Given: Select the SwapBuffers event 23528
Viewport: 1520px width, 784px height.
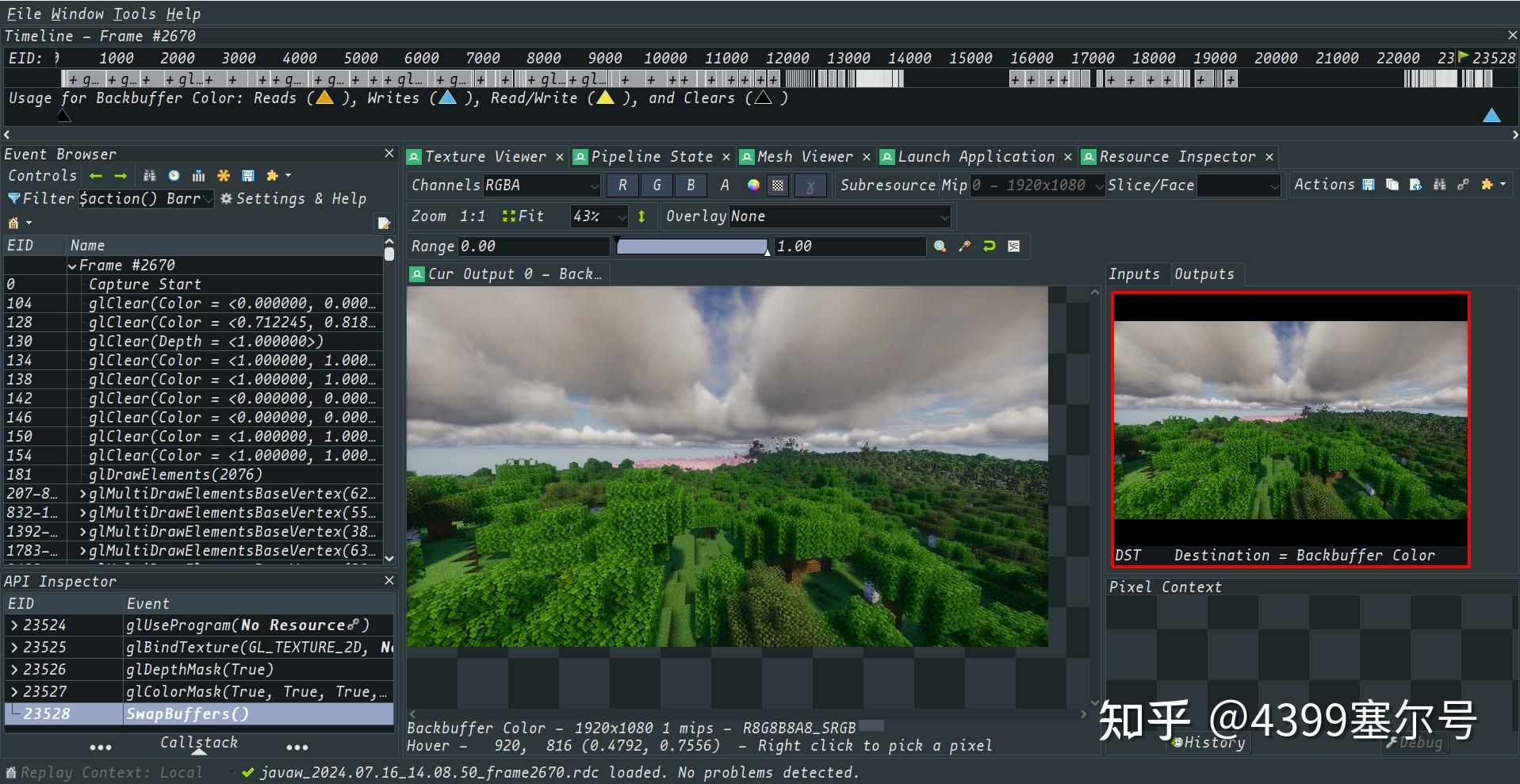Looking at the screenshot, I should coord(188,713).
